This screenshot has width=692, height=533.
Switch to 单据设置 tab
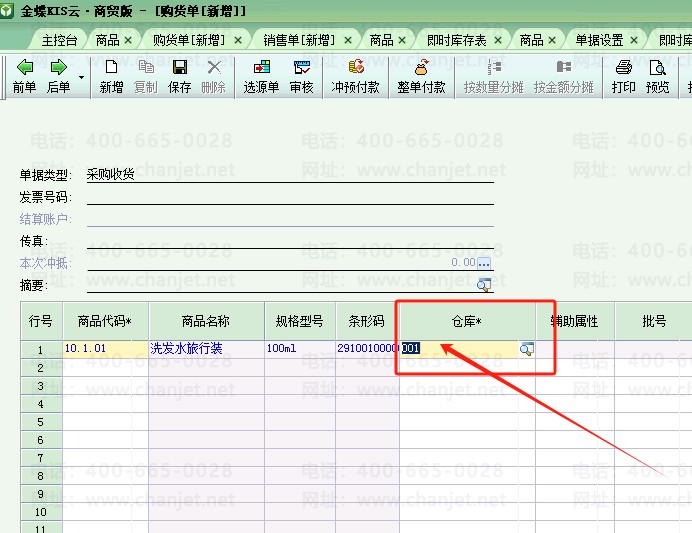[x=599, y=41]
